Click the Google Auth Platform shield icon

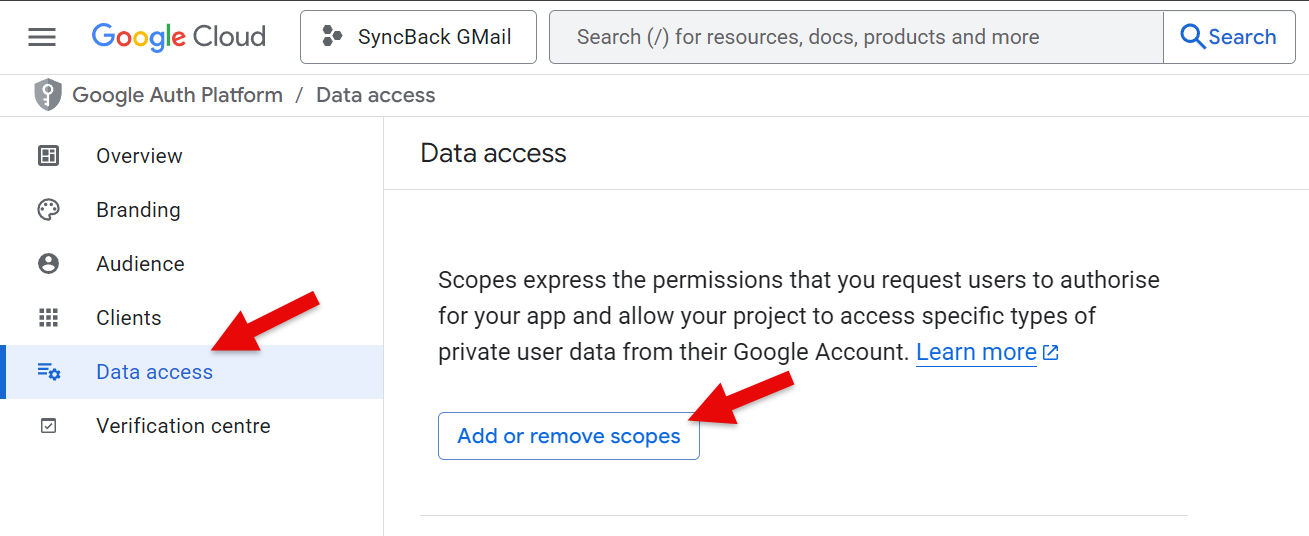point(48,95)
